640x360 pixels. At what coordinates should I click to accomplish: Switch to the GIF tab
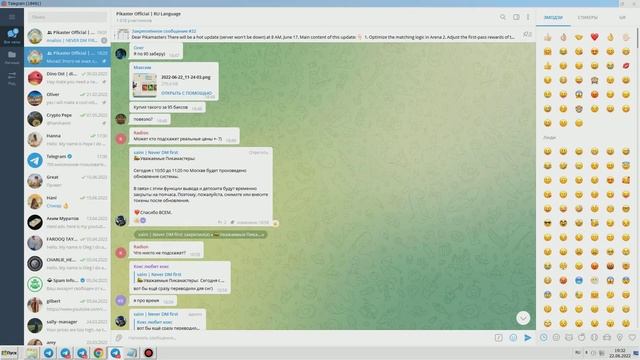click(x=622, y=18)
